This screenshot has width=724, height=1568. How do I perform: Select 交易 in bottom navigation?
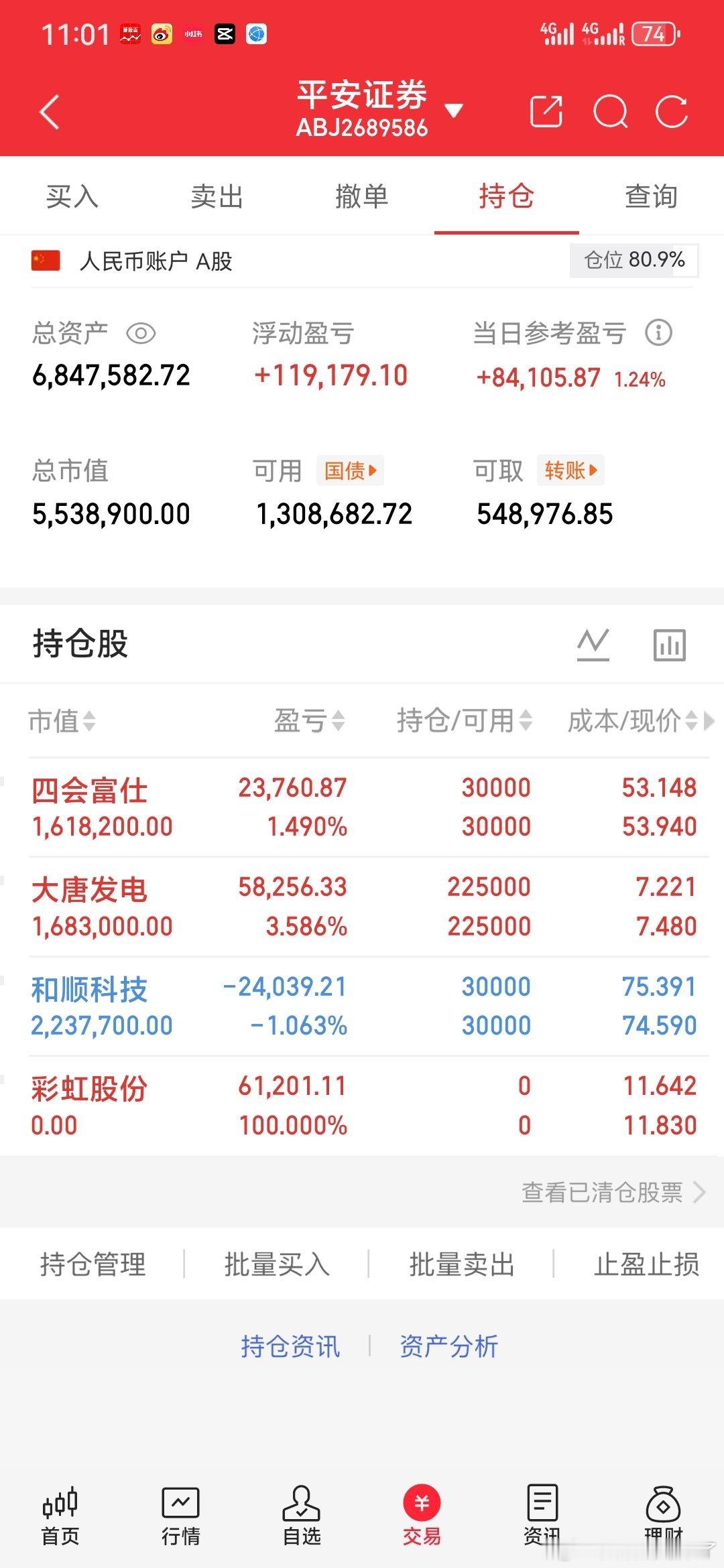coord(422,1516)
